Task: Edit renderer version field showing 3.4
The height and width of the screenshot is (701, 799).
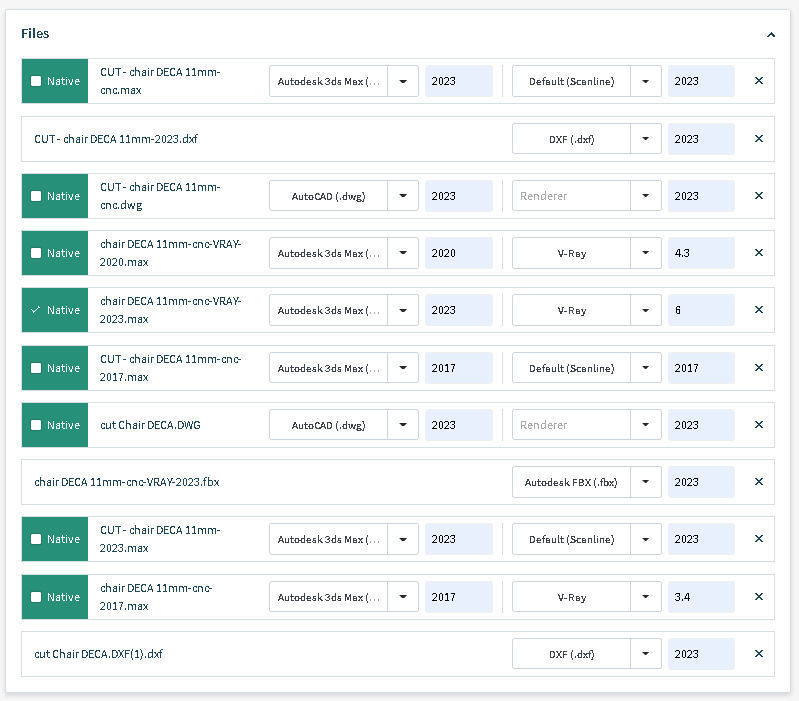Action: [700, 597]
